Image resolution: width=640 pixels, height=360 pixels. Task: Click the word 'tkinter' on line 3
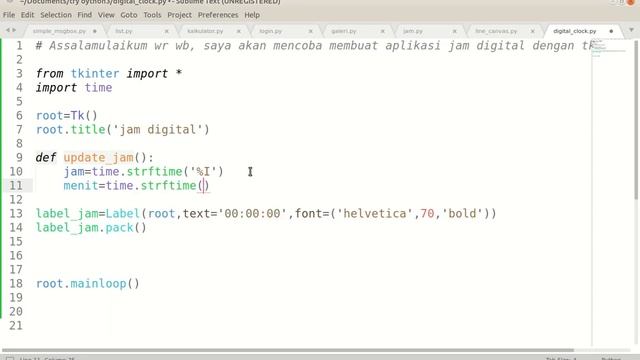(x=95, y=73)
